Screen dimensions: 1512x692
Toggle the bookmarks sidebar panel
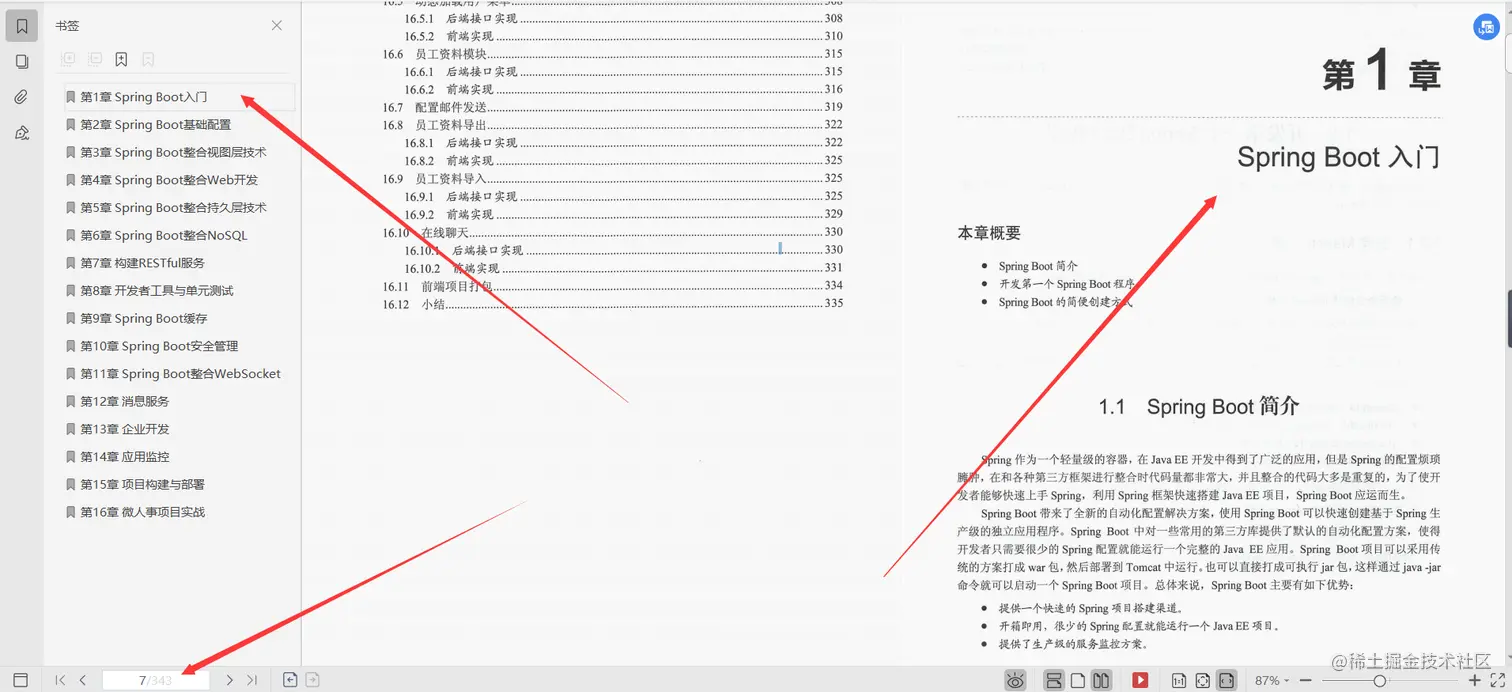coord(22,25)
